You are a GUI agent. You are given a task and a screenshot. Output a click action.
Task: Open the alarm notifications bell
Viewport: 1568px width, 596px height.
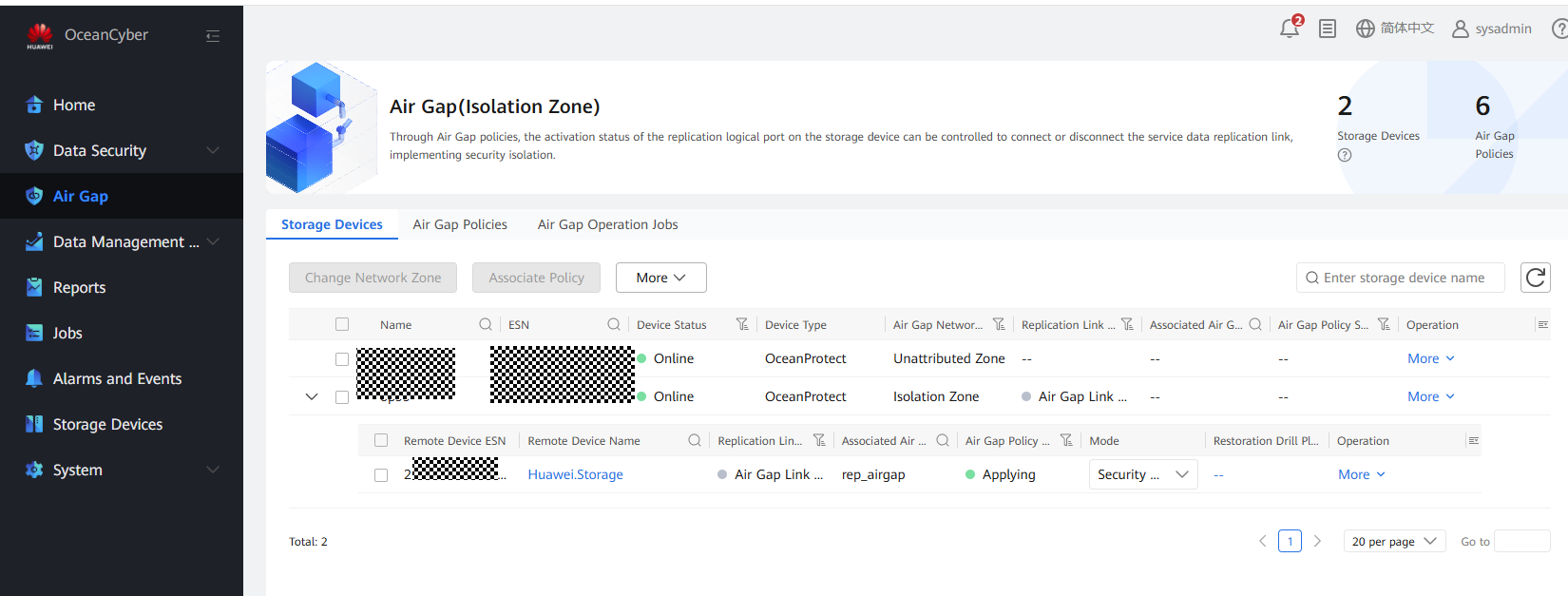coord(1290,29)
